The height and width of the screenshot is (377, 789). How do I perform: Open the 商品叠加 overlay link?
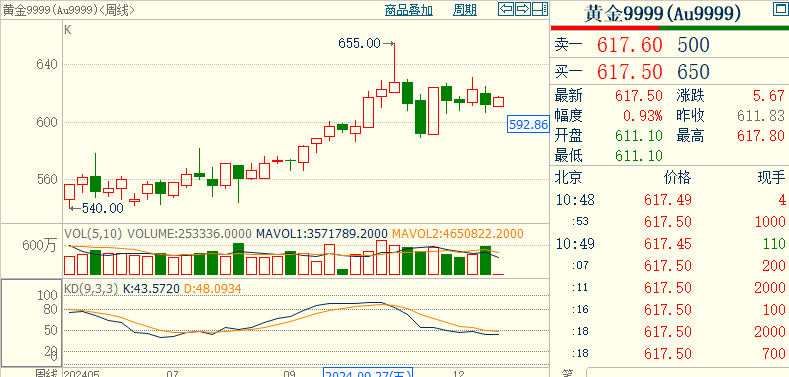(409, 10)
